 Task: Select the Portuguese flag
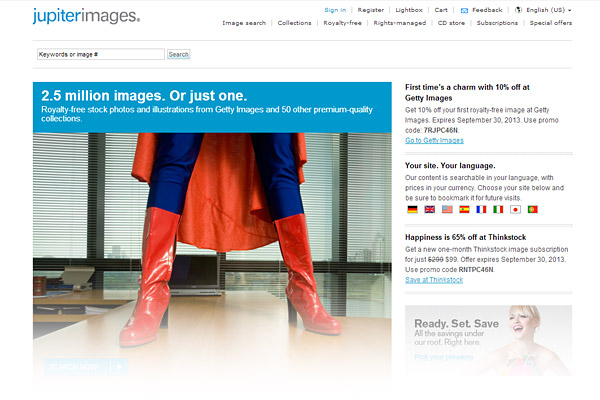coord(532,210)
